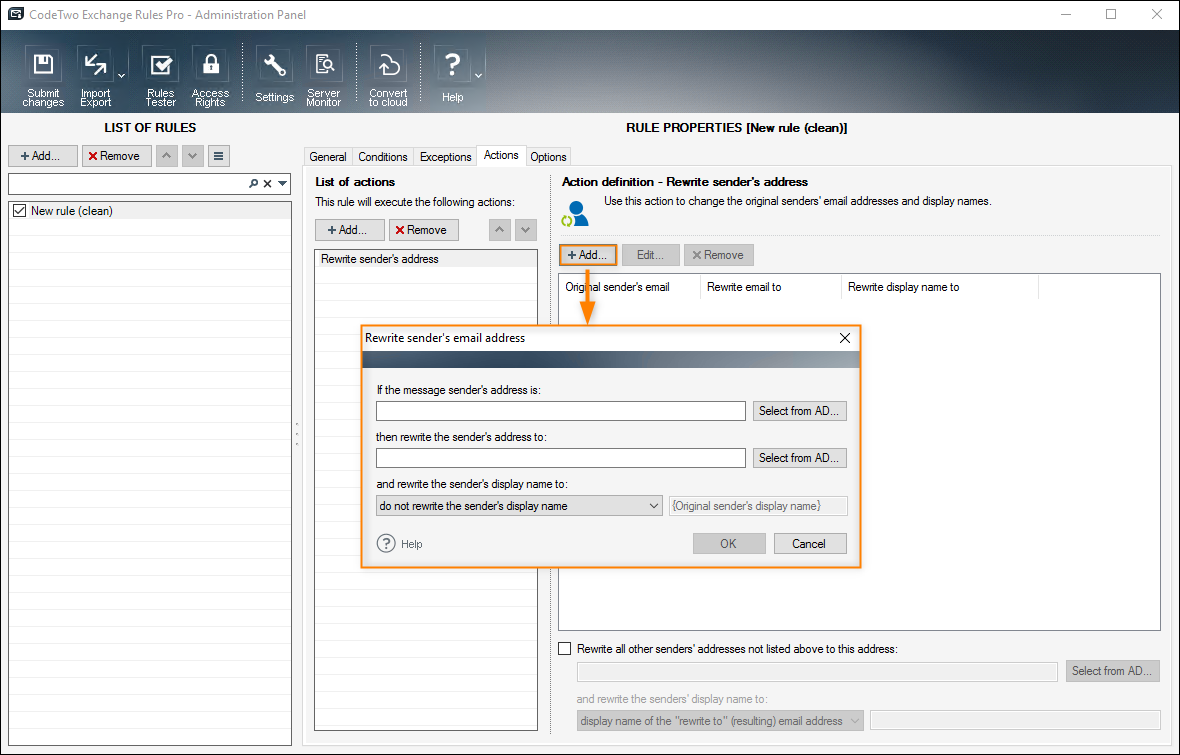
Task: Click 'Rewrite email to' column header
Action: point(771,287)
